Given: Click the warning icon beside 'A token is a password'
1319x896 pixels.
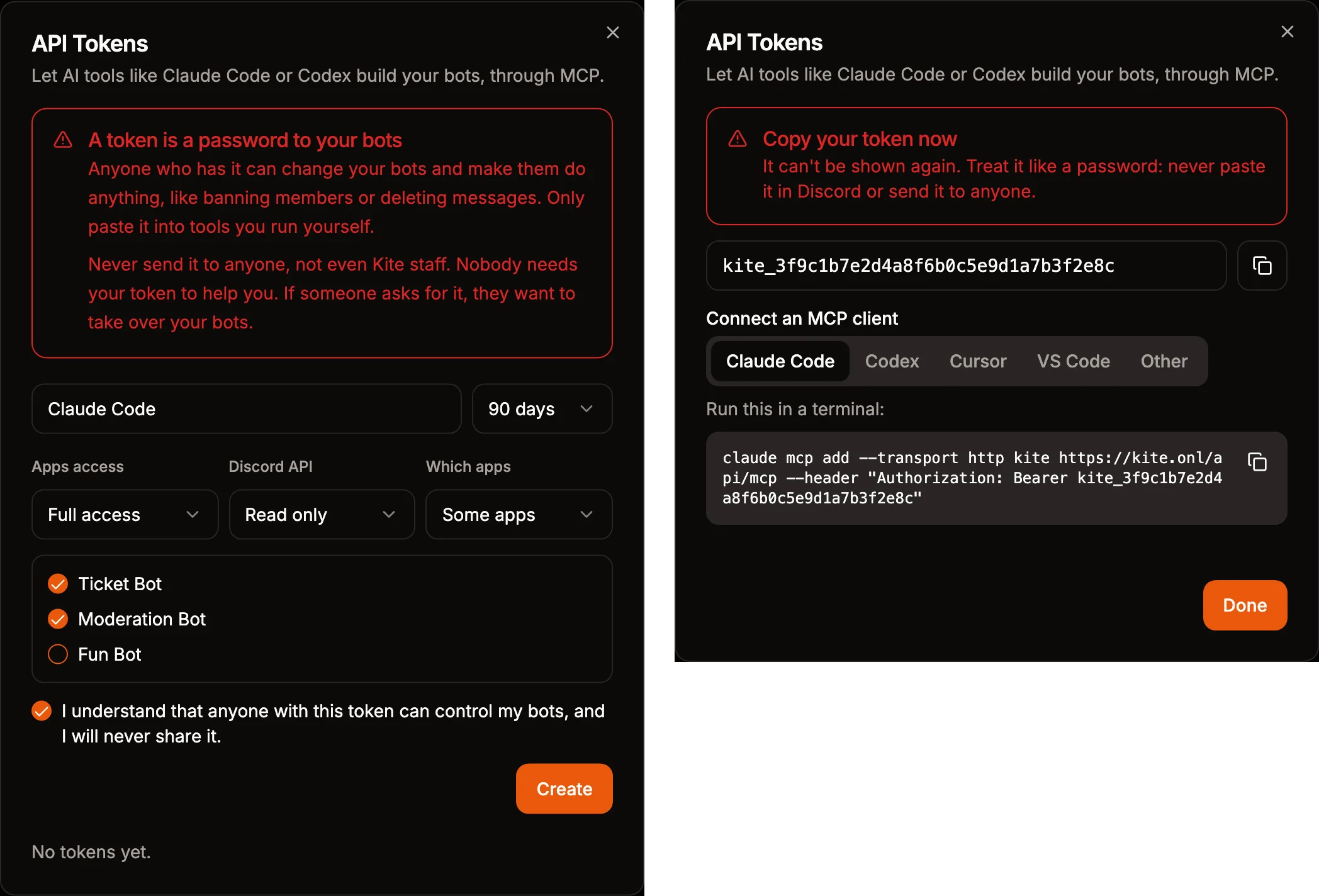Looking at the screenshot, I should [x=63, y=140].
